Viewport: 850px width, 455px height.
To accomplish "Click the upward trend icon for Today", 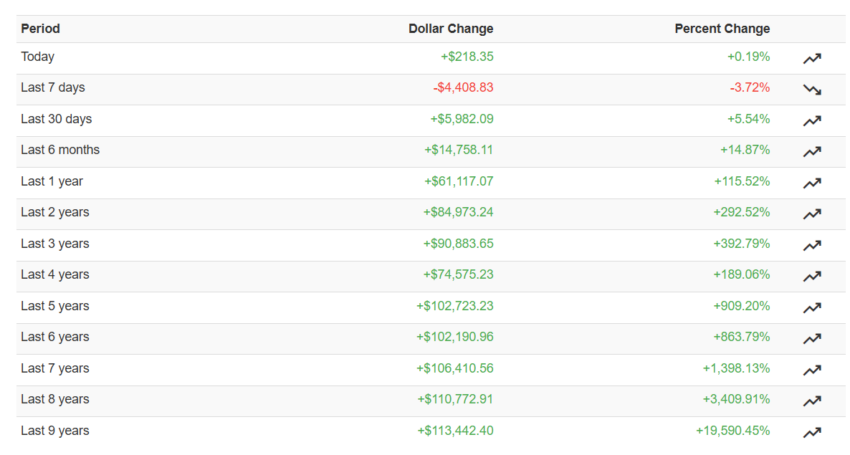I will [812, 58].
